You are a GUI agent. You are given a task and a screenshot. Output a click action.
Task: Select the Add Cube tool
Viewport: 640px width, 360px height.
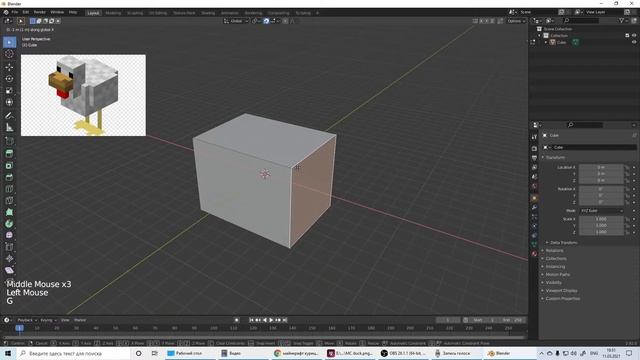coord(9,141)
